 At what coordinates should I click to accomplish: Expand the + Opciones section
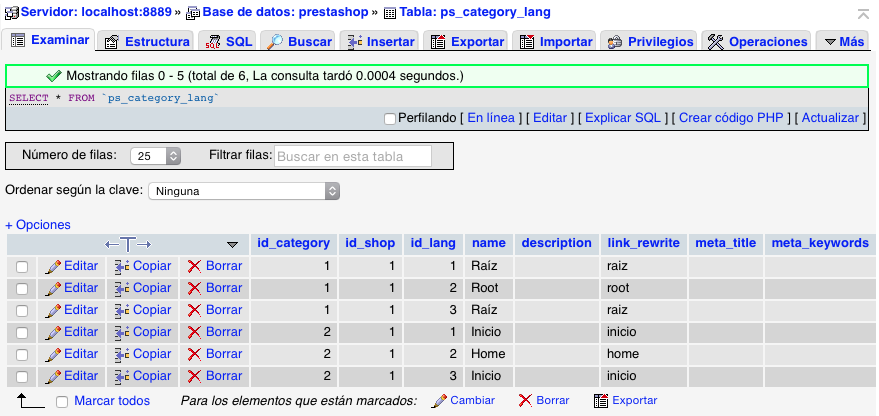pos(38,225)
